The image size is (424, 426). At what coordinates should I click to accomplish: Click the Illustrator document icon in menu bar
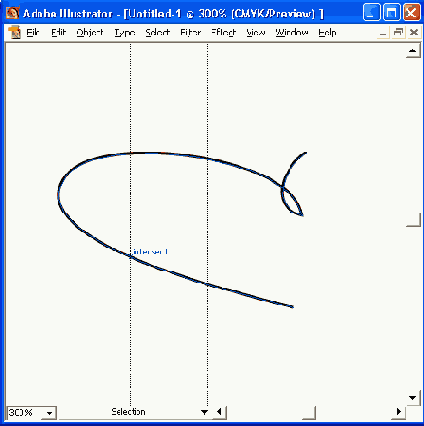(15, 33)
